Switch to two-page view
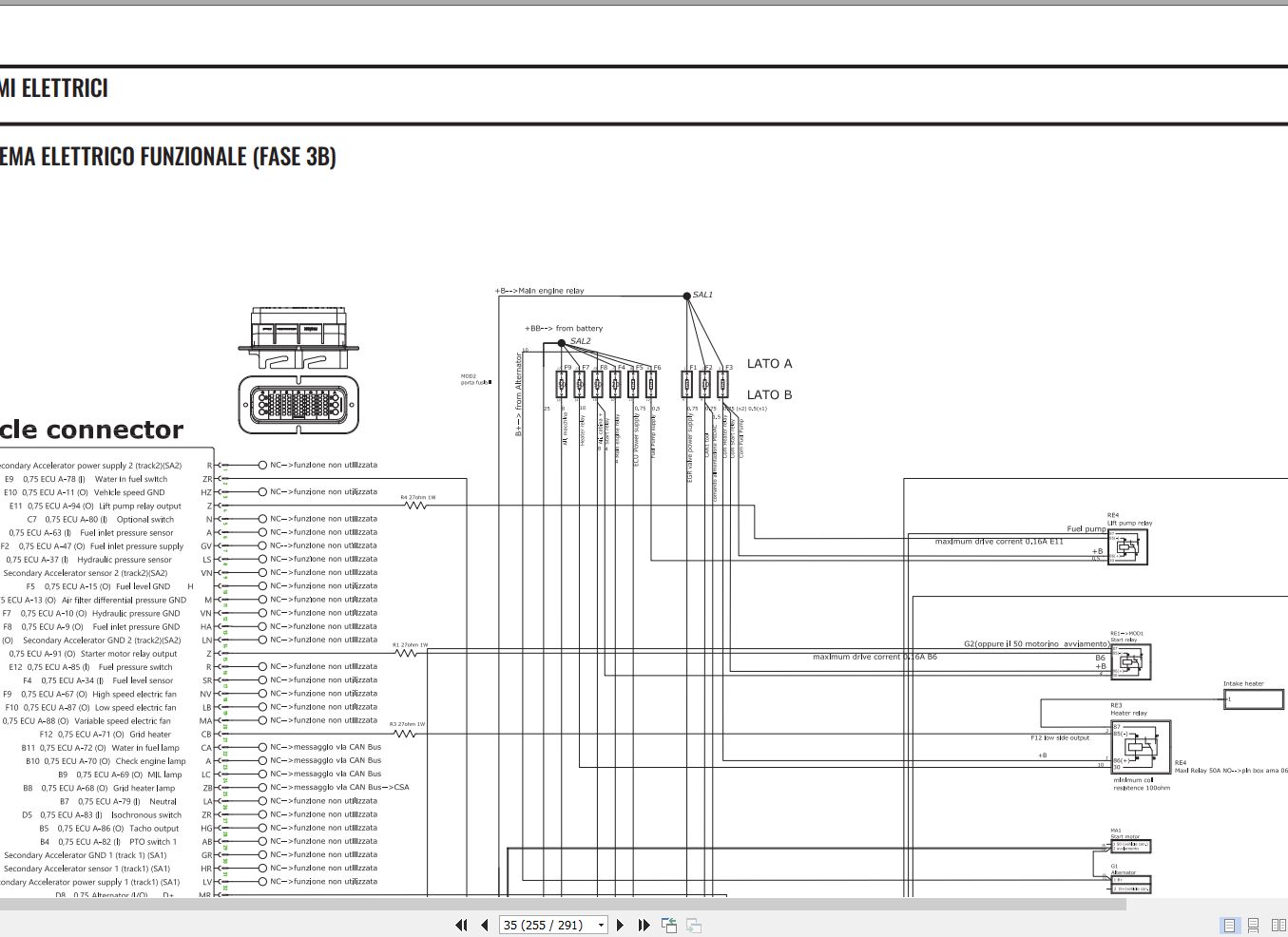The height and width of the screenshot is (937, 1288). click(1278, 925)
